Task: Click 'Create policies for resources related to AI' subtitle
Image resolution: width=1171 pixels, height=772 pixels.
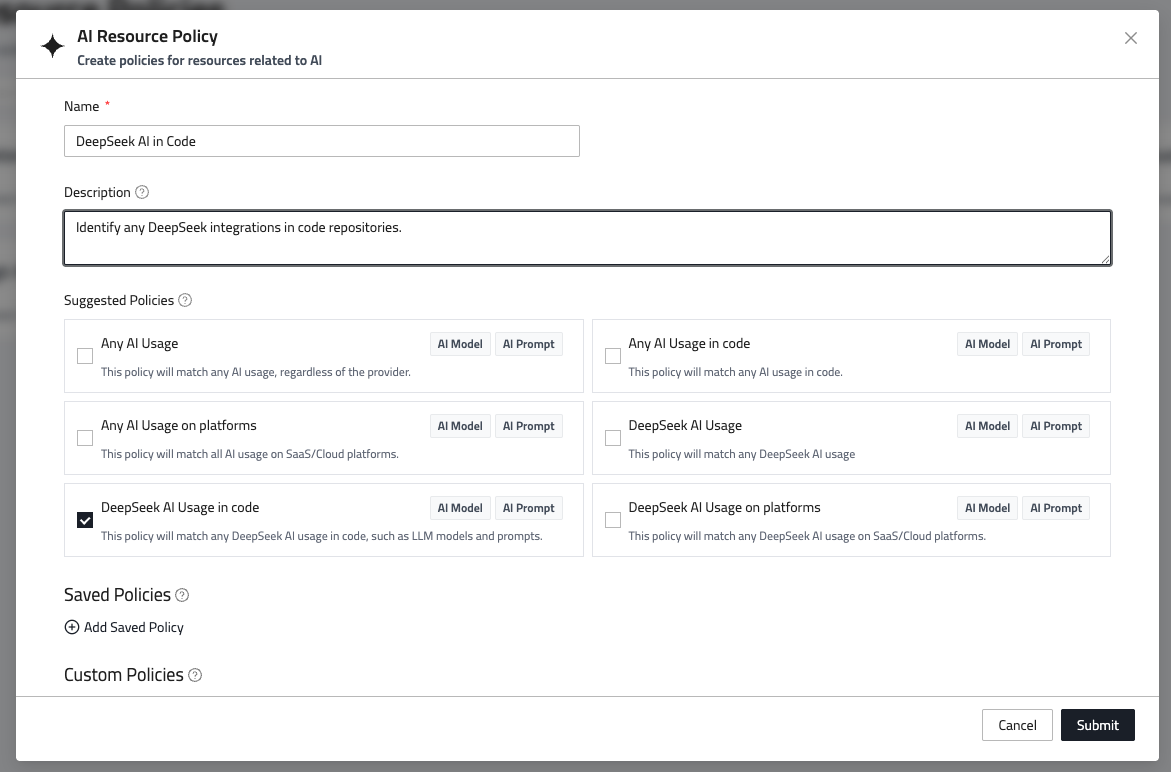Action: (x=199, y=60)
